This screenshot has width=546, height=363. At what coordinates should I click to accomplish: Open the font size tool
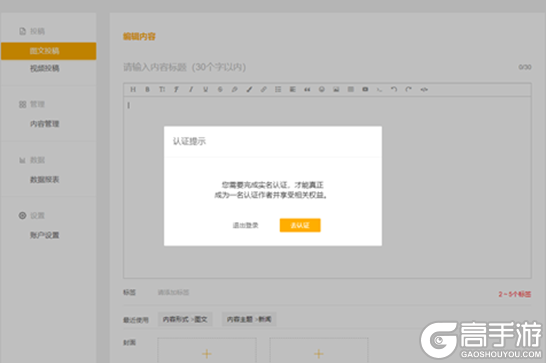[x=162, y=90]
